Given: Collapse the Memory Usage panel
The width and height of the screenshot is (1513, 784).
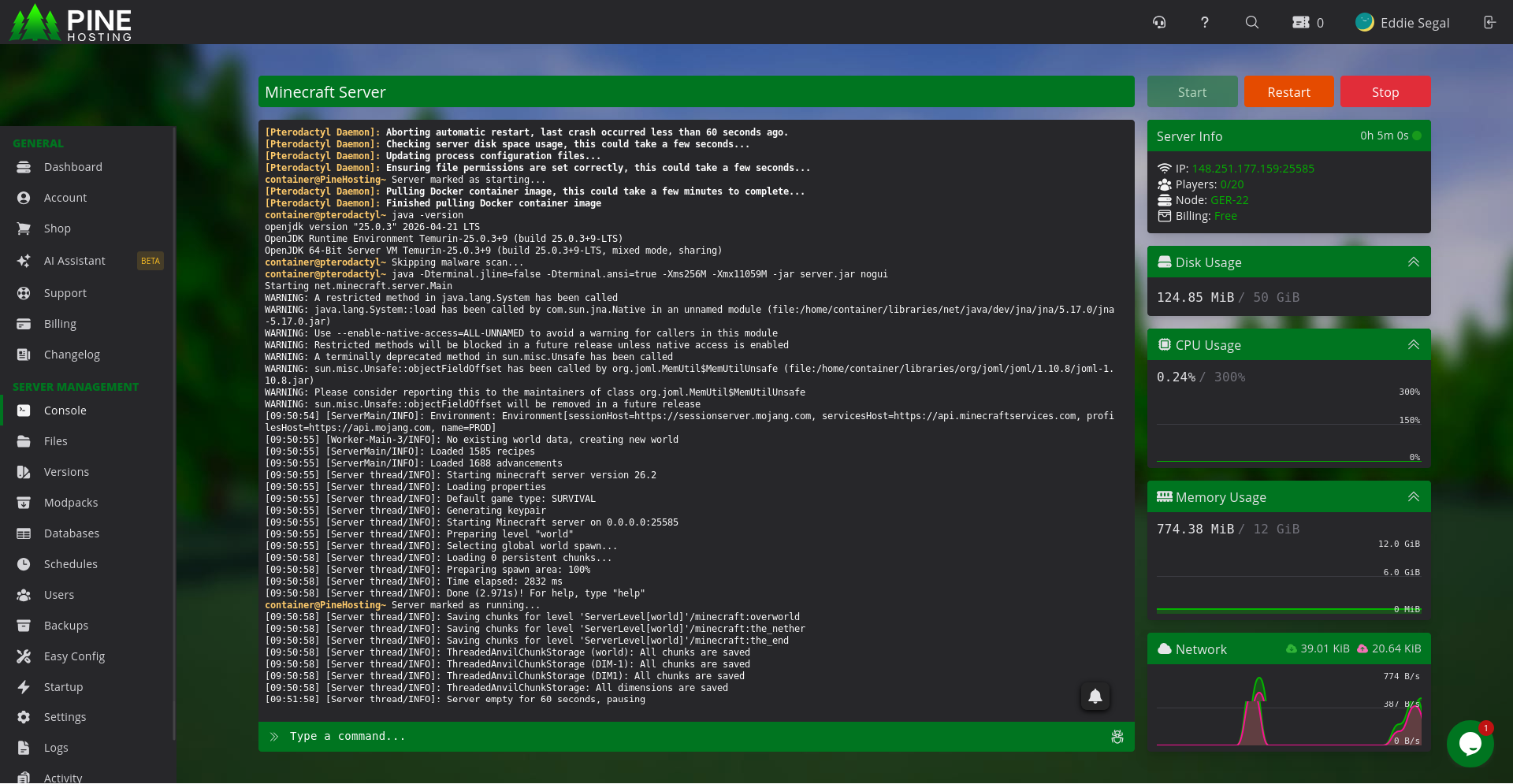Looking at the screenshot, I should tap(1414, 497).
